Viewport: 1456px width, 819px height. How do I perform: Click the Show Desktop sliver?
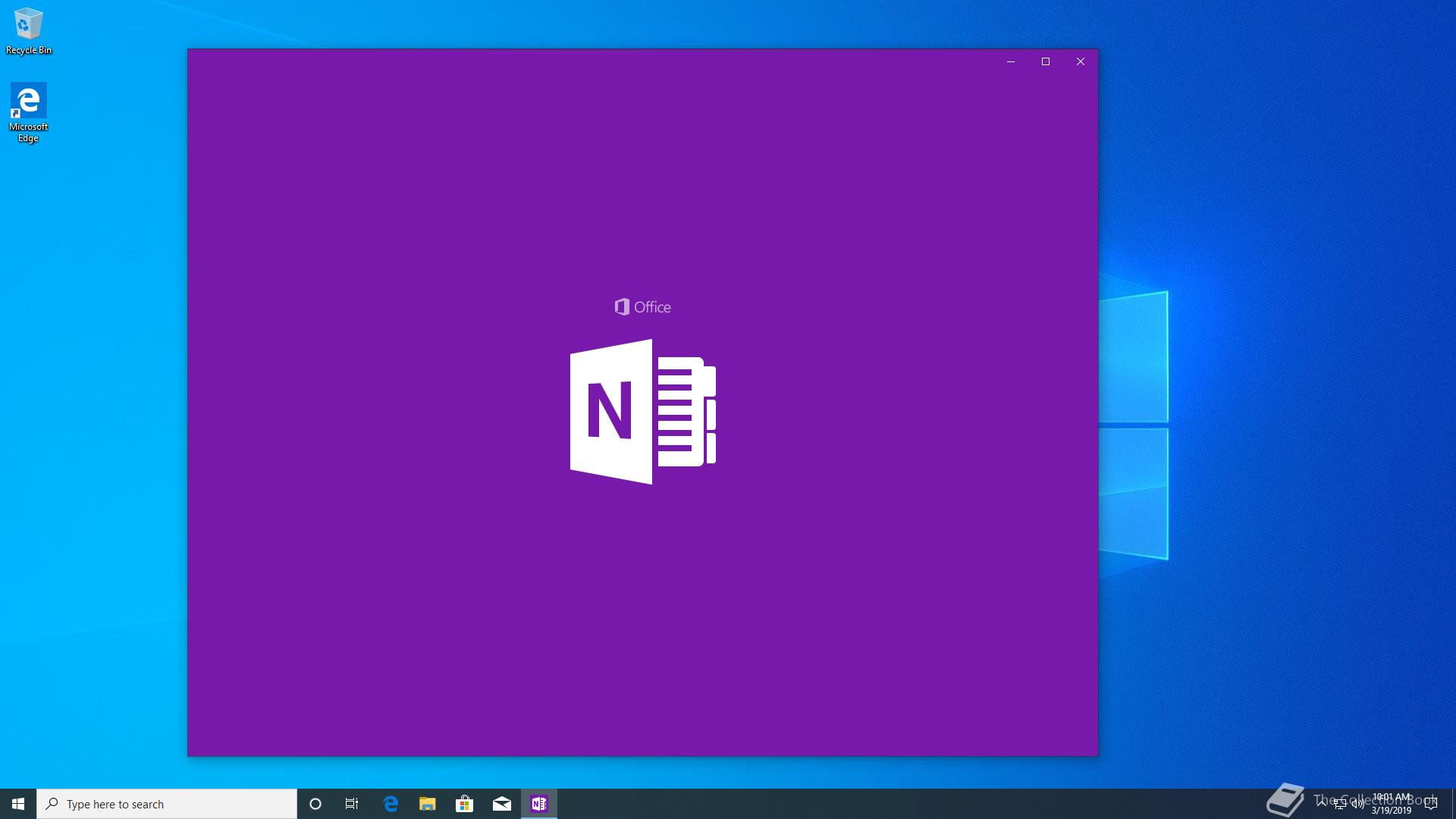point(1453,804)
